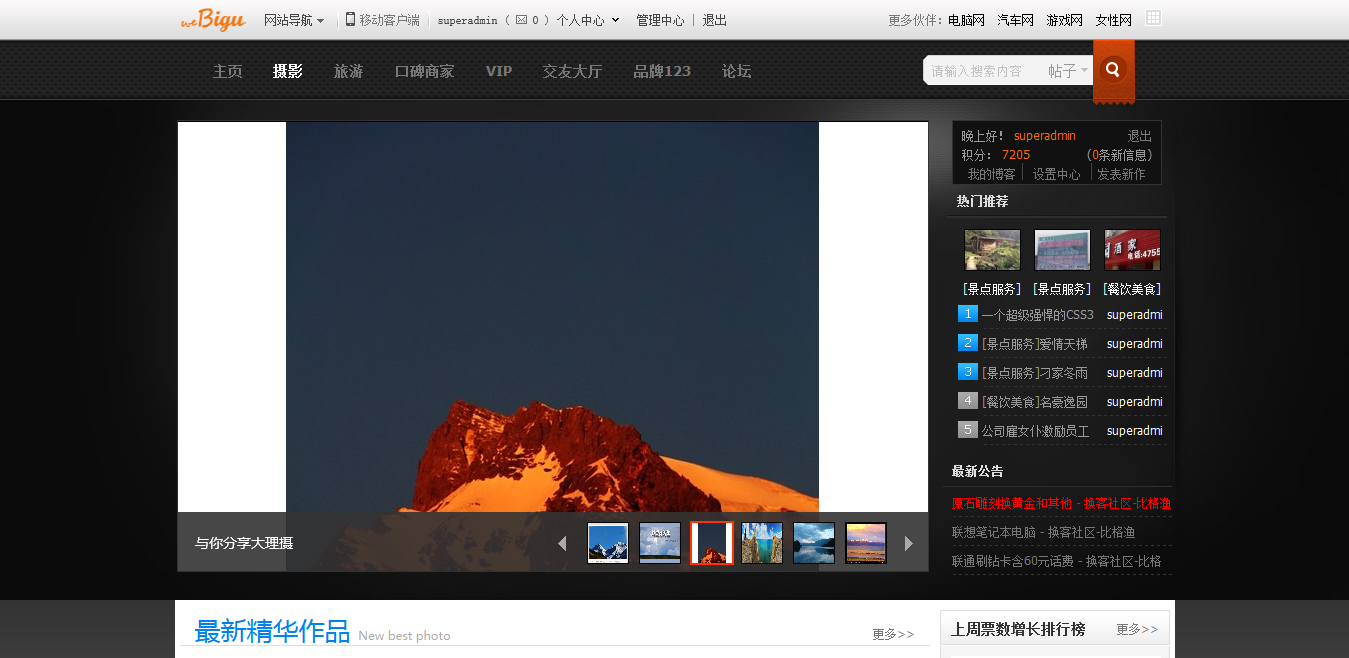
Task: Click the weBigu logo
Action: point(213,19)
